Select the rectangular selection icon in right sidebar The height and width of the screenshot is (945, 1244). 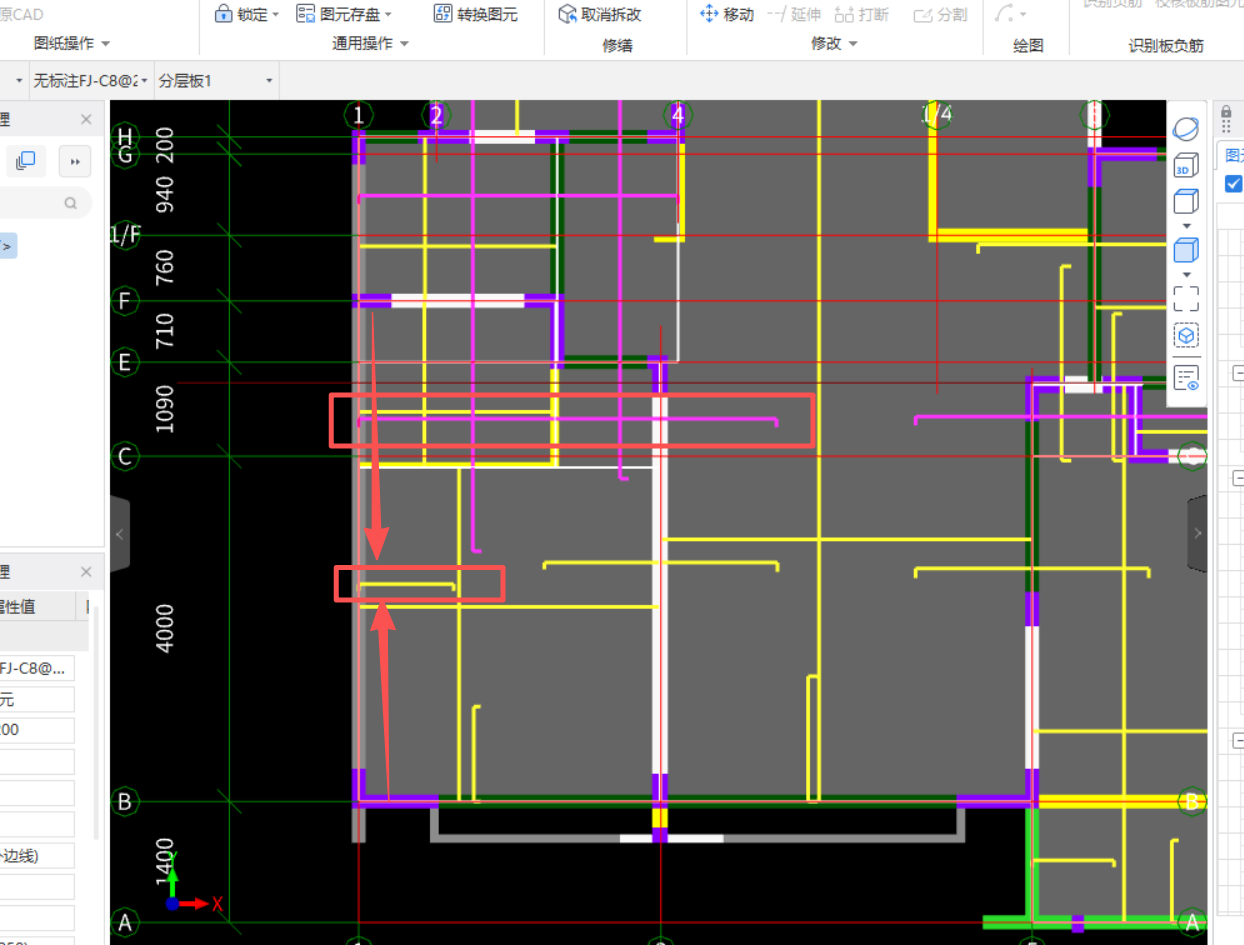pyautogui.click(x=1185, y=296)
